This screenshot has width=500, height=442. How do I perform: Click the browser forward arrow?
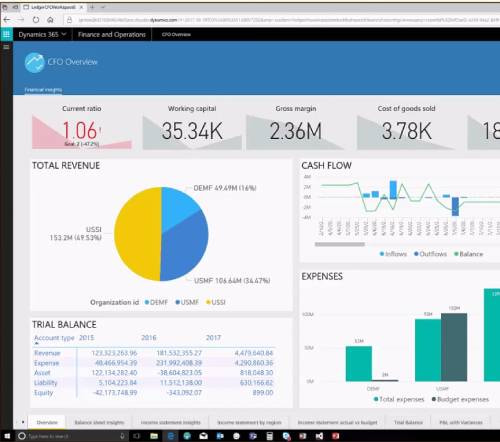pos(21,20)
